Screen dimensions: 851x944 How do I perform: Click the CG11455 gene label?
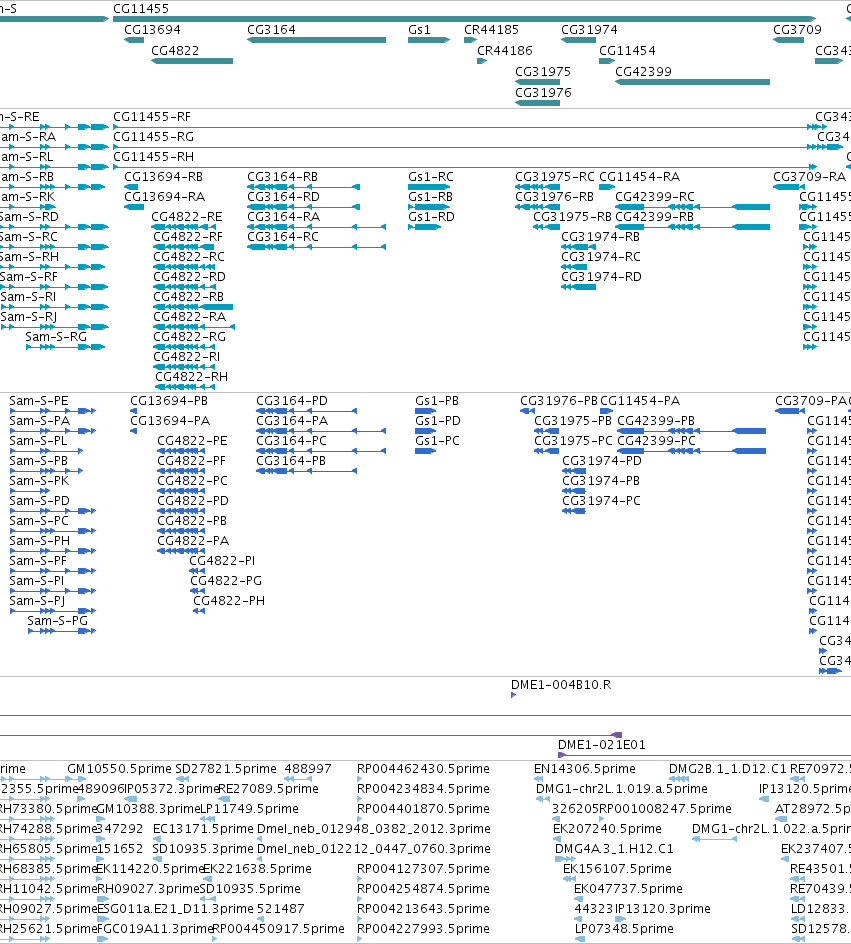(x=141, y=8)
